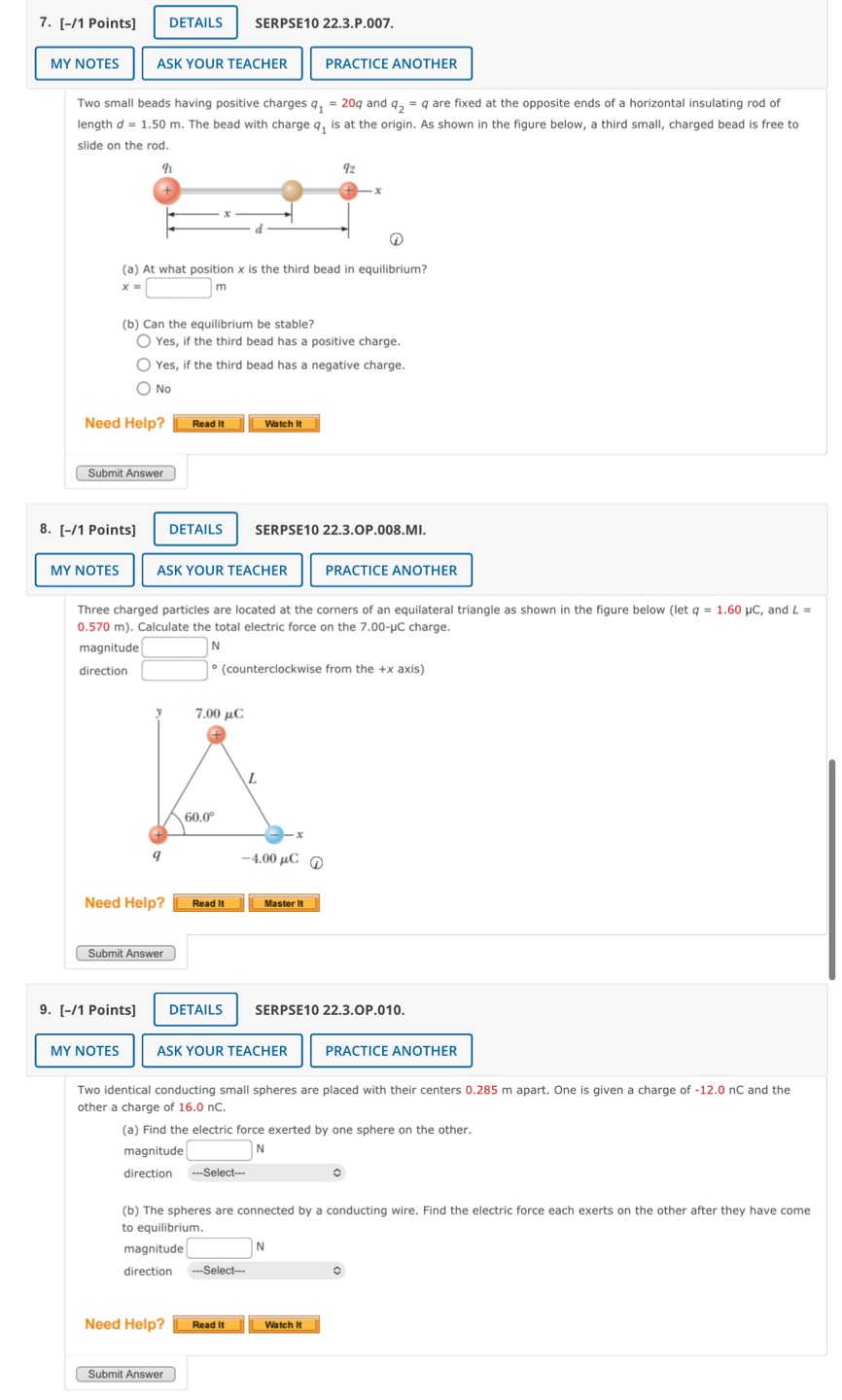Image resolution: width=842 pixels, height=1400 pixels.
Task: Click the info icon beside the beads figure
Action: click(x=394, y=239)
